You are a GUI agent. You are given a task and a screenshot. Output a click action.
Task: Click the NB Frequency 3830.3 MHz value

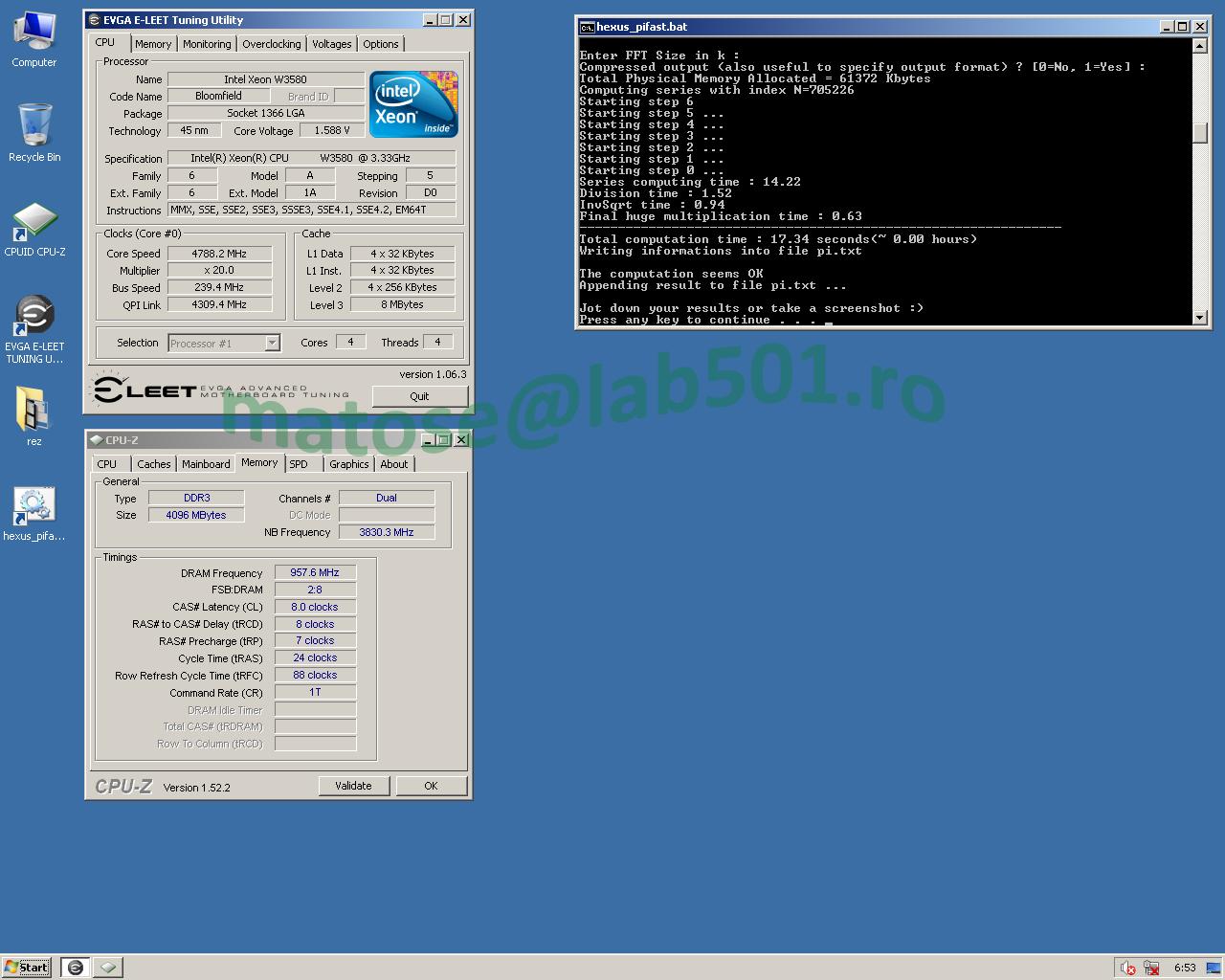click(387, 532)
